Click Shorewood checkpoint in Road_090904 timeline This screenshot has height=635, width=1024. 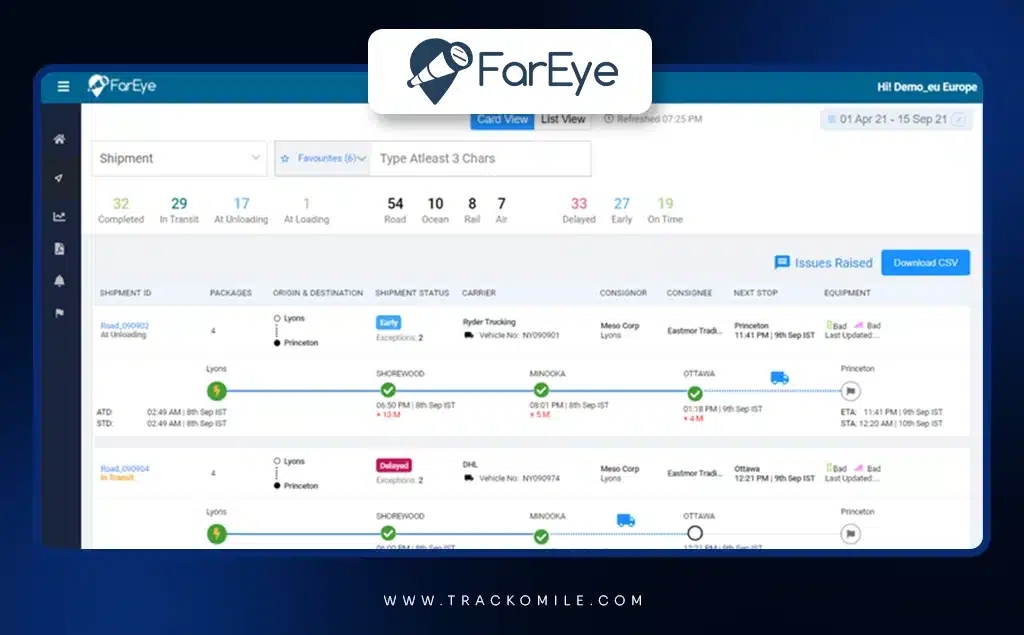pyautogui.click(x=388, y=533)
